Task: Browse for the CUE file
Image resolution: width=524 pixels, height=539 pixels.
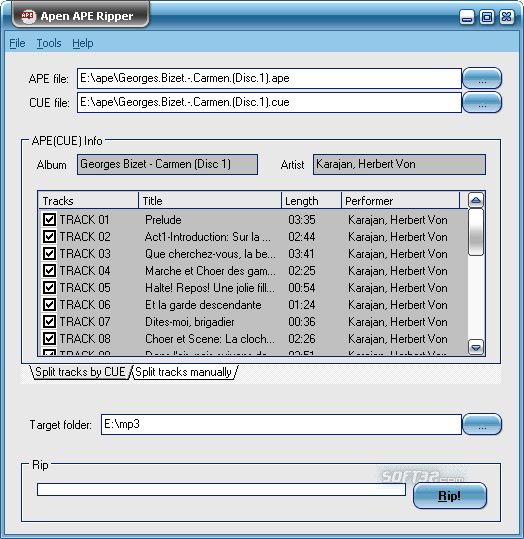Action: click(482, 102)
